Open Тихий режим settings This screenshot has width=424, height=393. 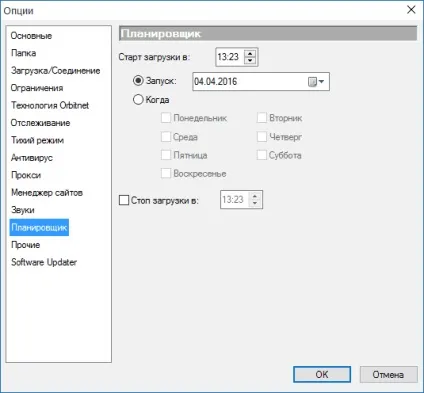click(x=37, y=140)
